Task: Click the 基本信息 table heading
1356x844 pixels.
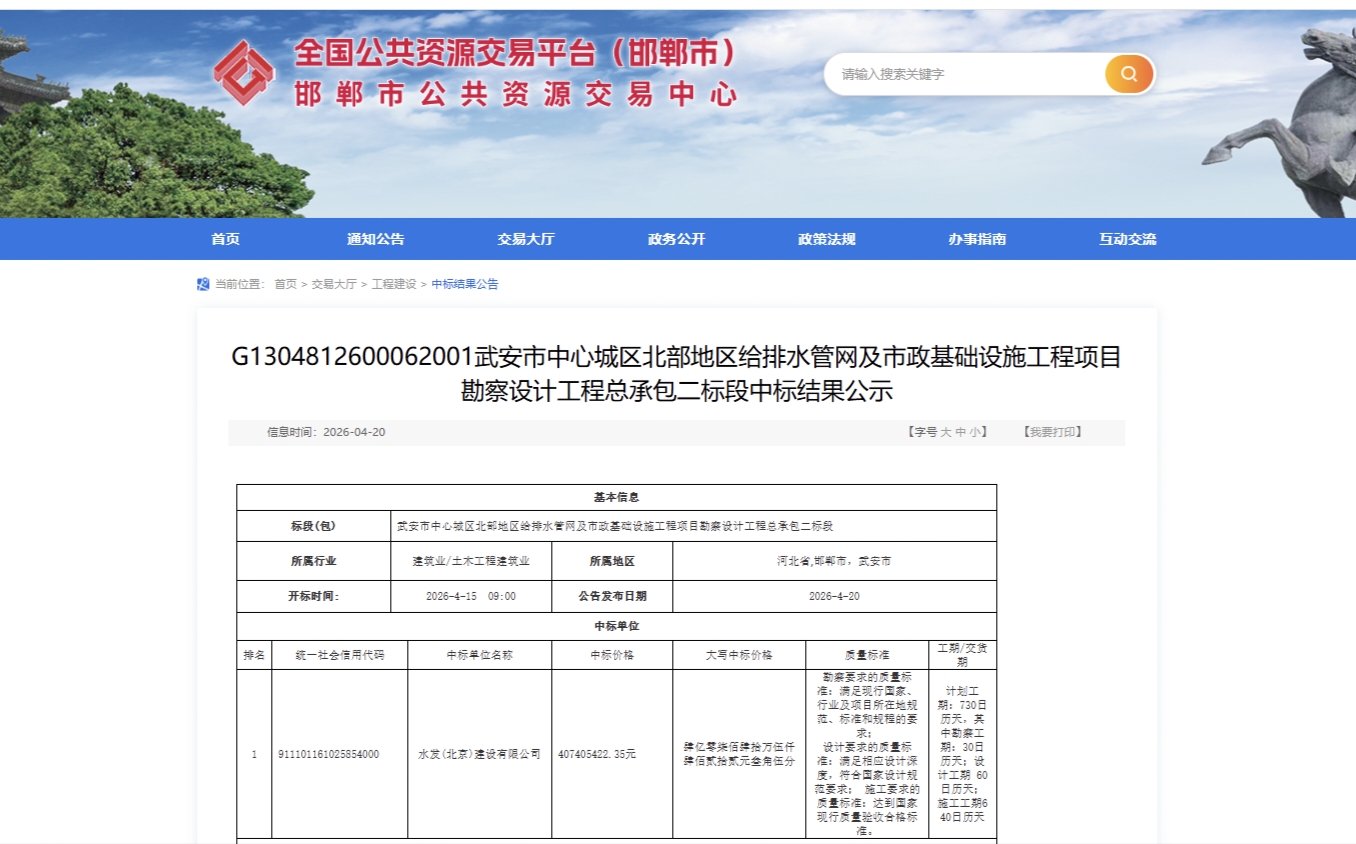Action: point(617,497)
